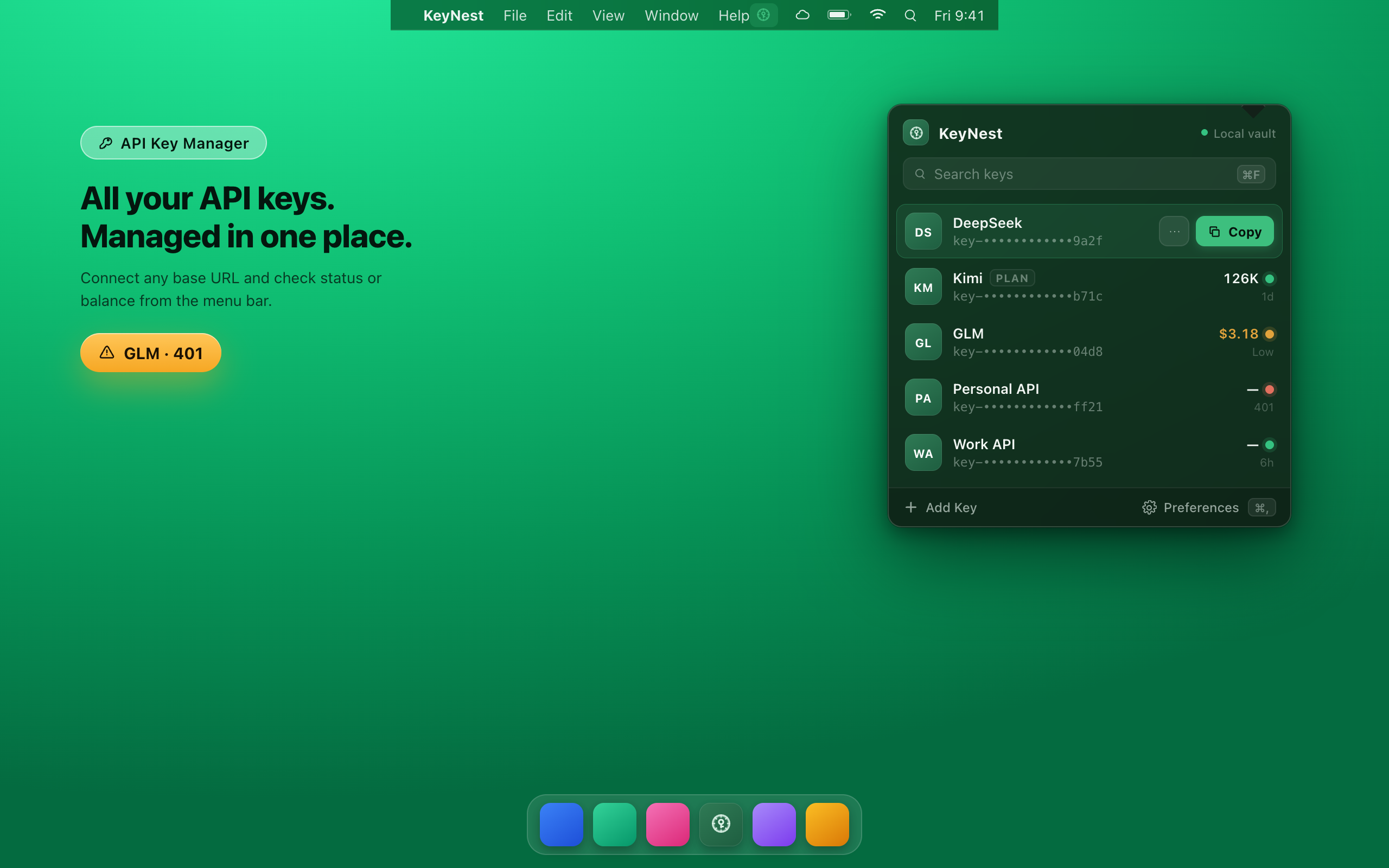Open the View menu

click(608, 16)
